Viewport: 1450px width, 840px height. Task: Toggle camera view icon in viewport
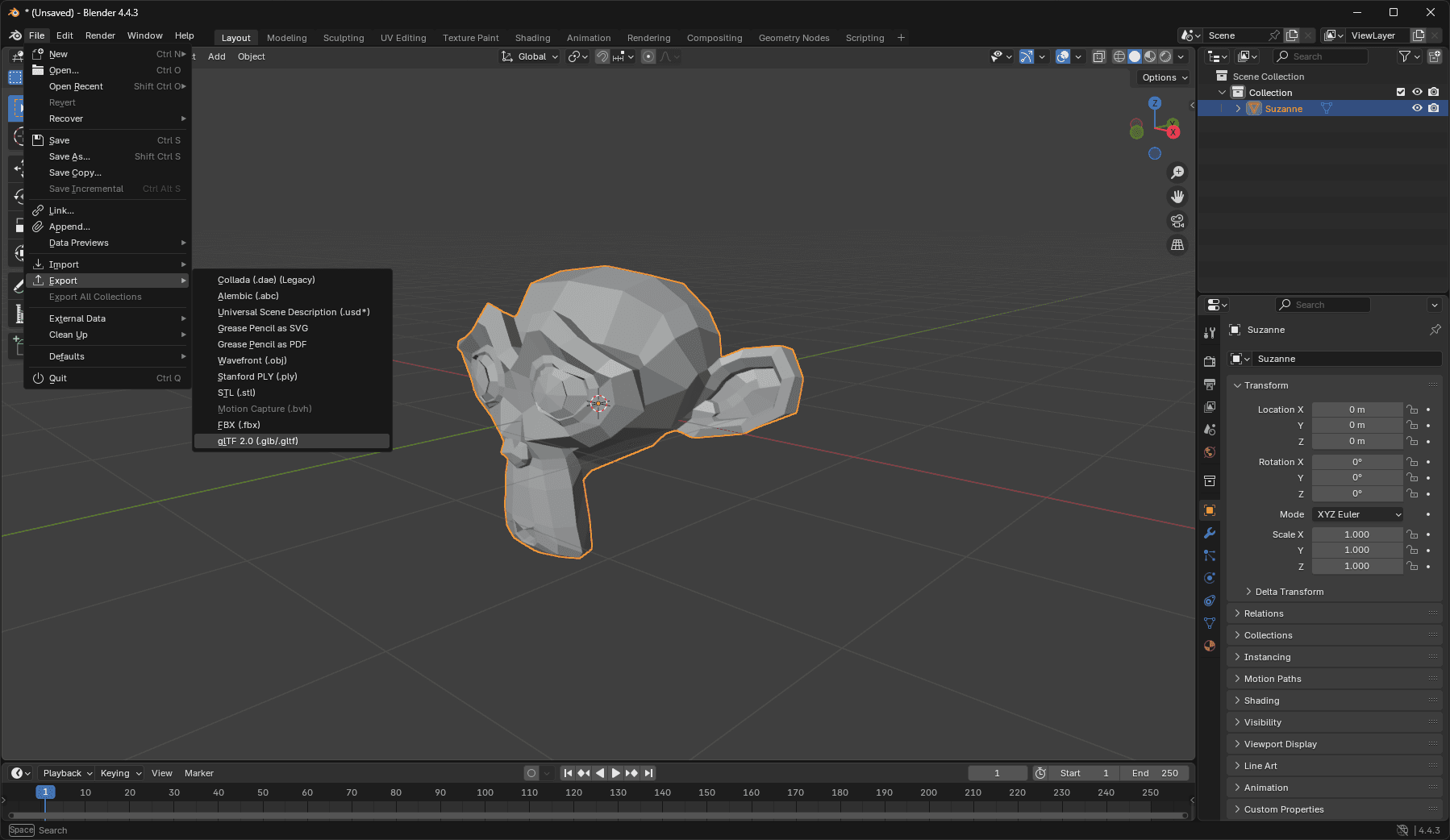coord(1177,221)
